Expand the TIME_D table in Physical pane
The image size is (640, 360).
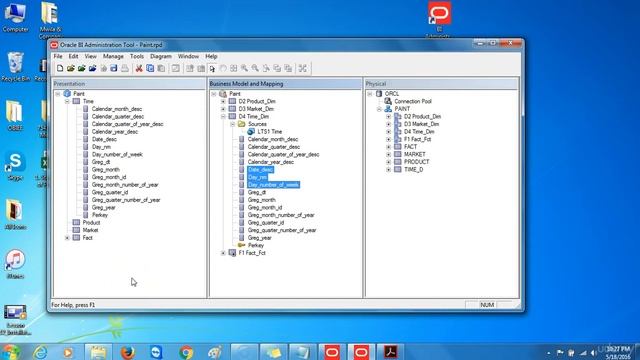(389, 169)
